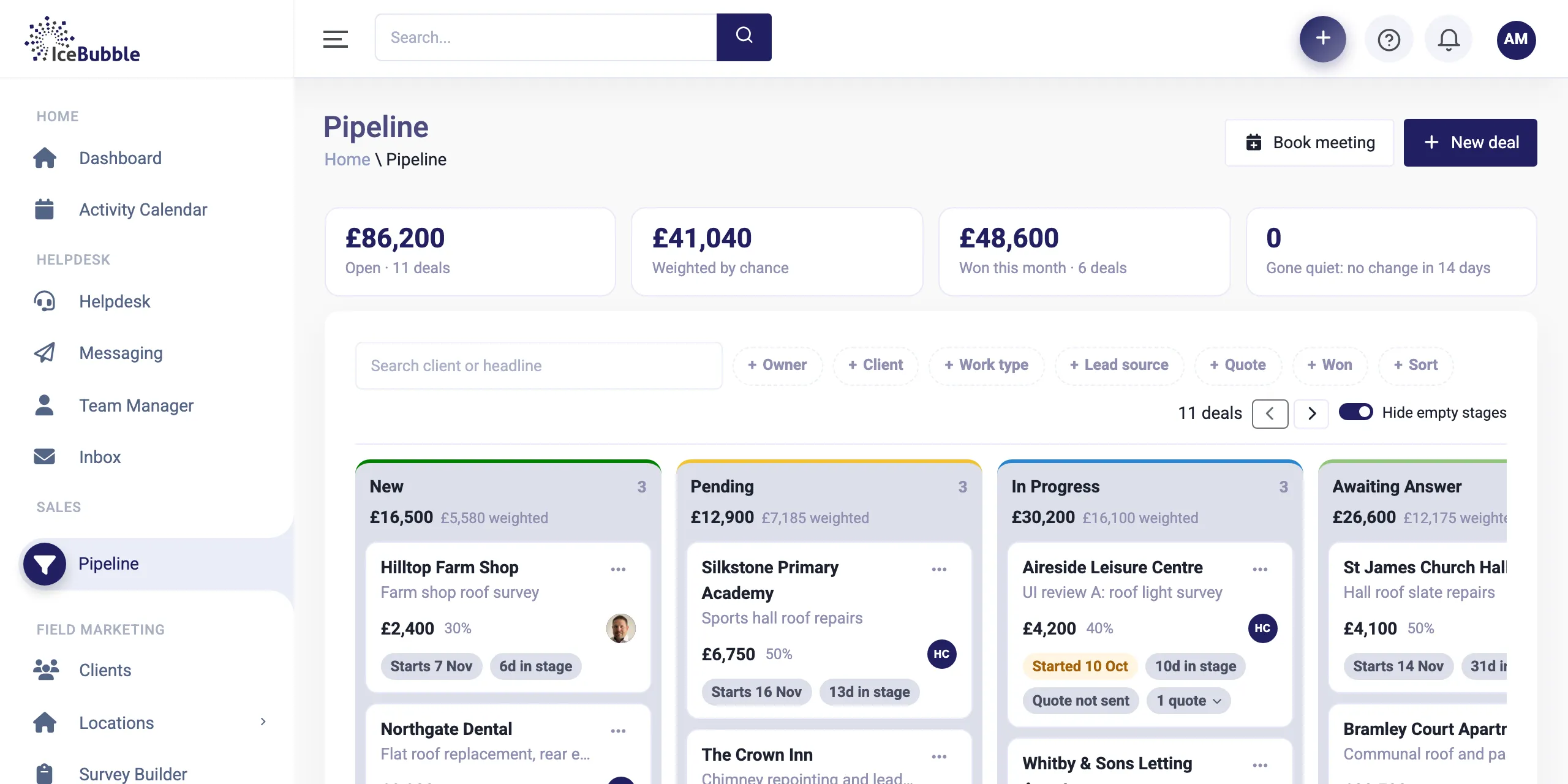
Task: Add a Quote filter
Action: 1238,365
